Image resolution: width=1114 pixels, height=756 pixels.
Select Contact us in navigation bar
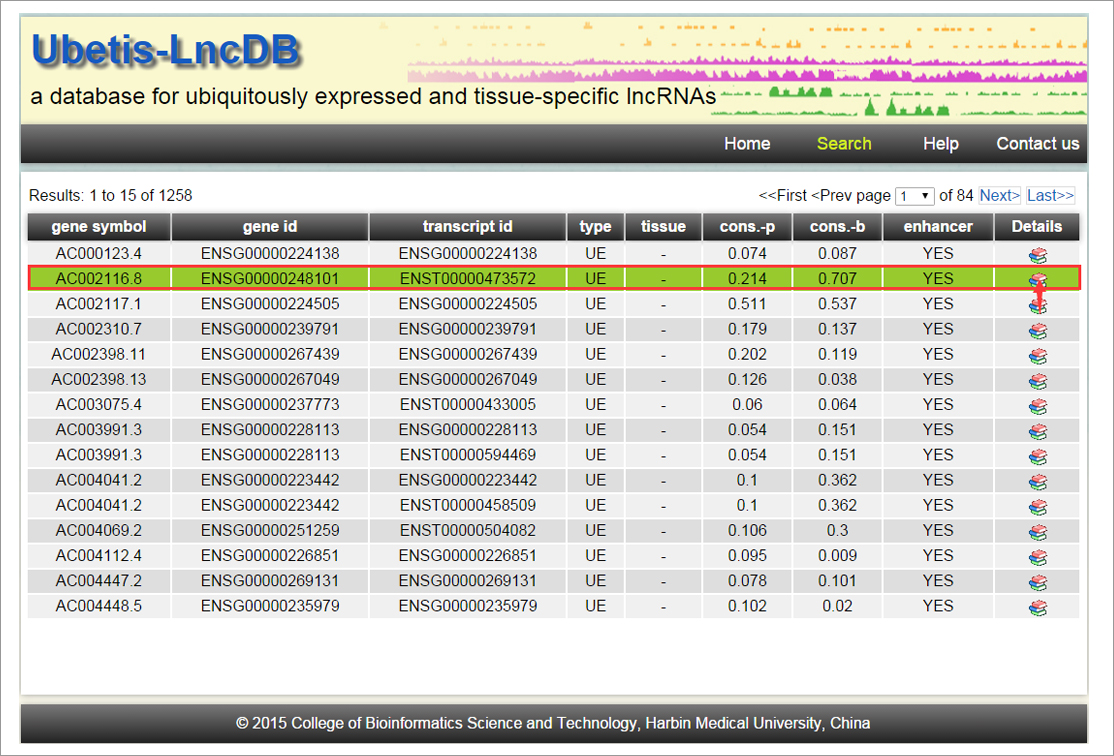[1037, 144]
